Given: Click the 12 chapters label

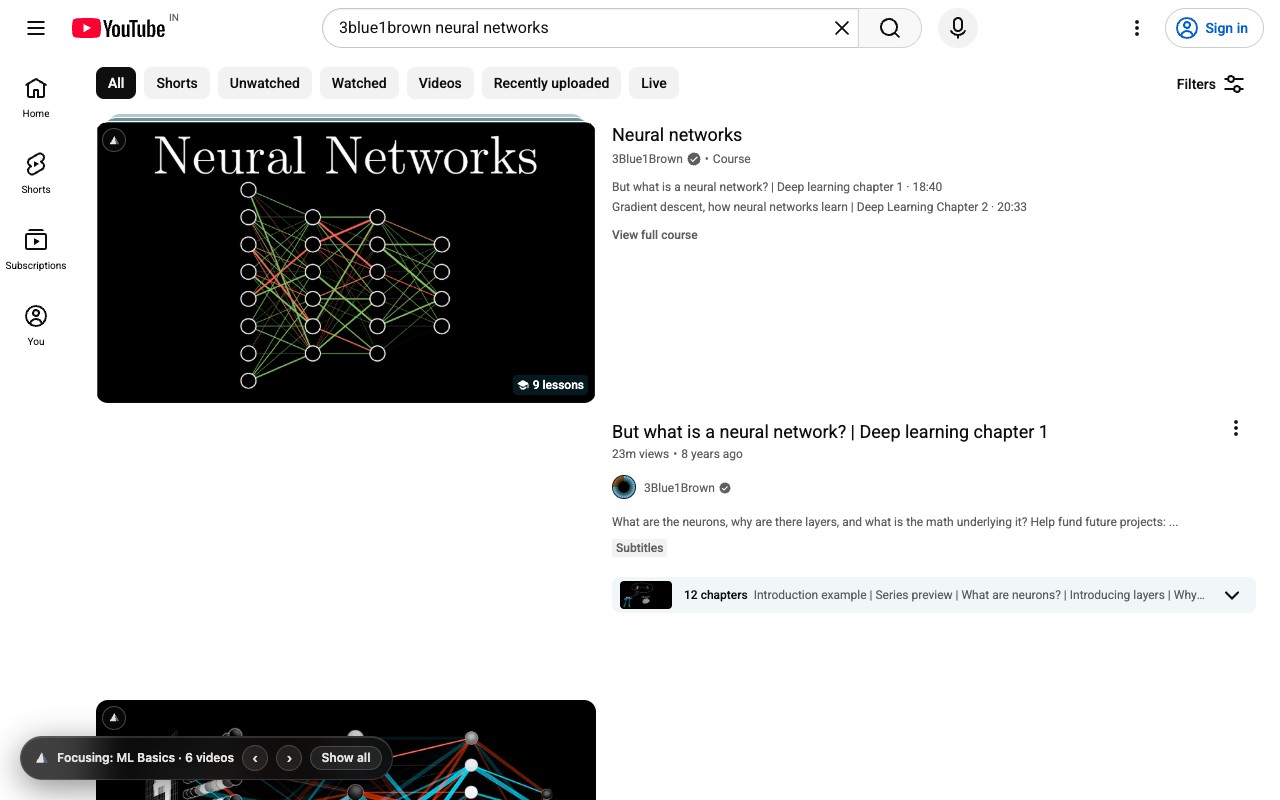Looking at the screenshot, I should pyautogui.click(x=716, y=595).
